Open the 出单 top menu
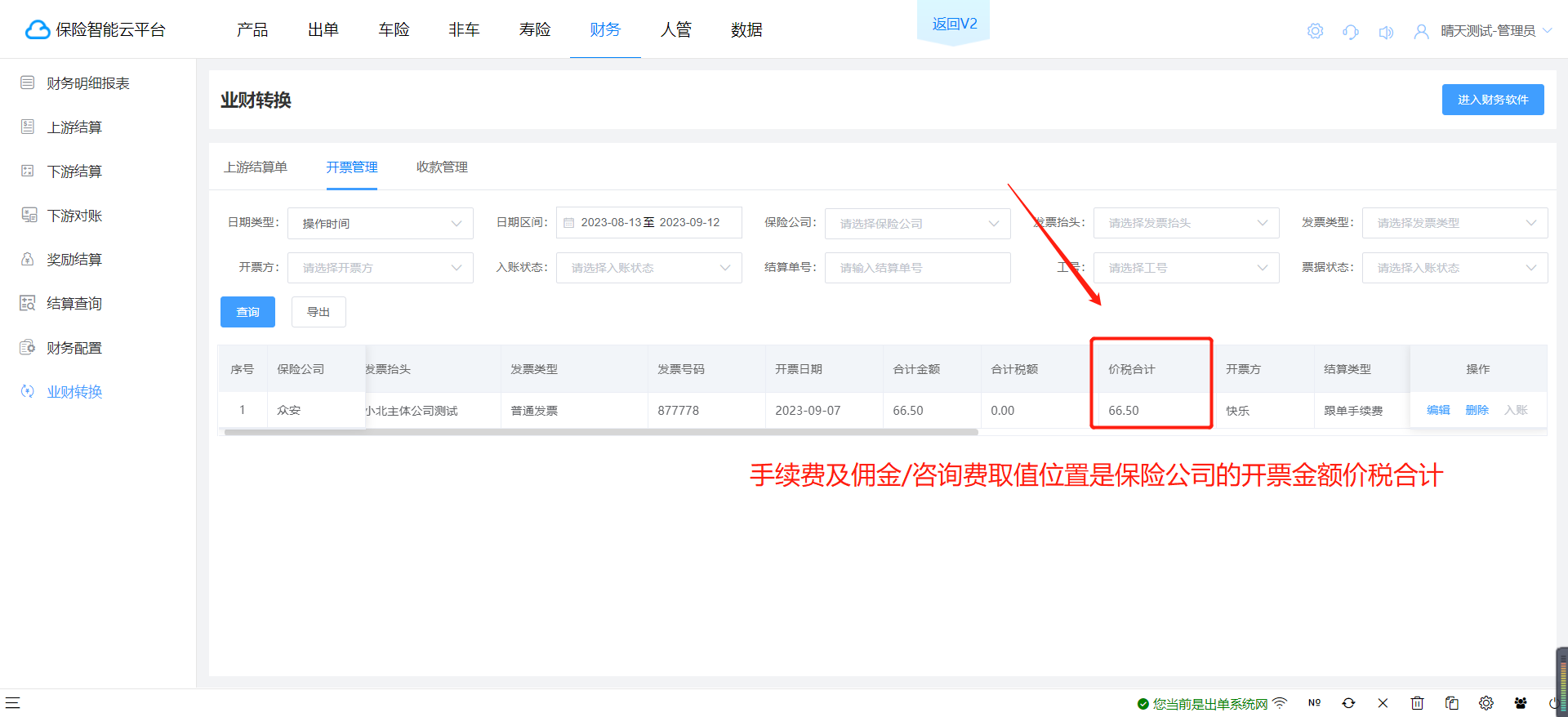Screen dimensions: 1568x717 pyautogui.click(x=323, y=29)
